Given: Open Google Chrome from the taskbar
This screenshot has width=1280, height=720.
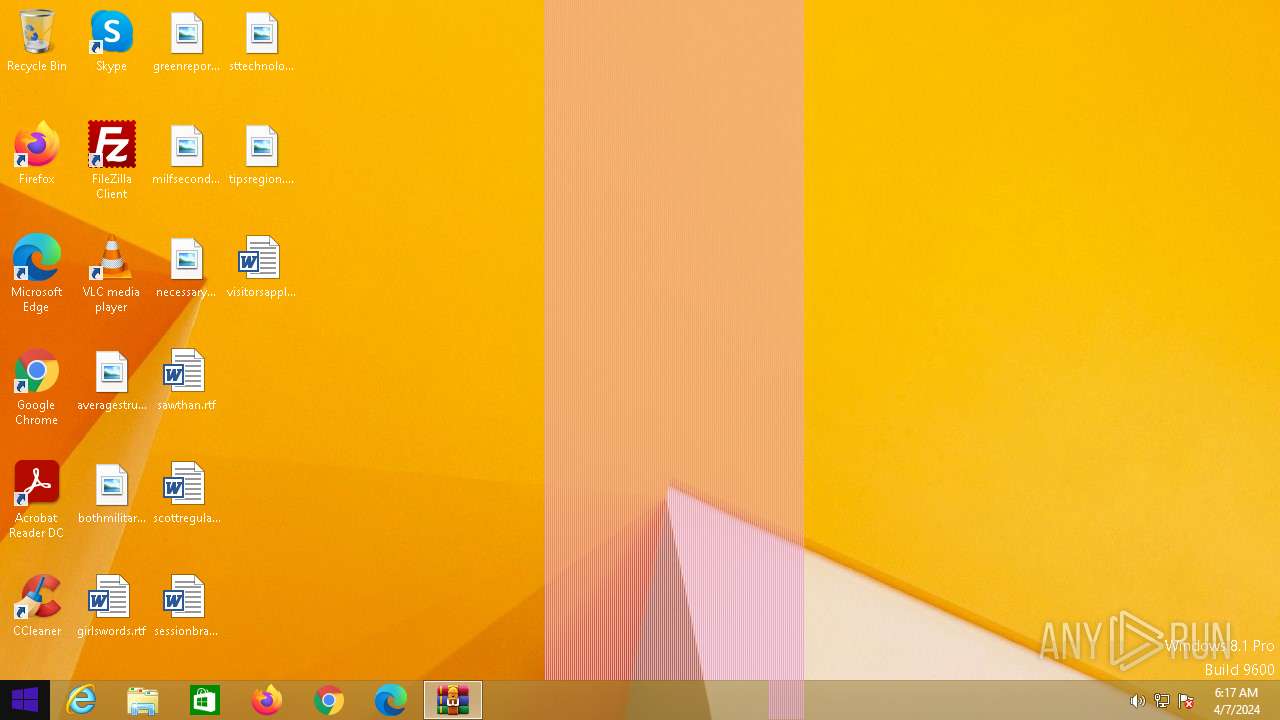Looking at the screenshot, I should click(329, 700).
